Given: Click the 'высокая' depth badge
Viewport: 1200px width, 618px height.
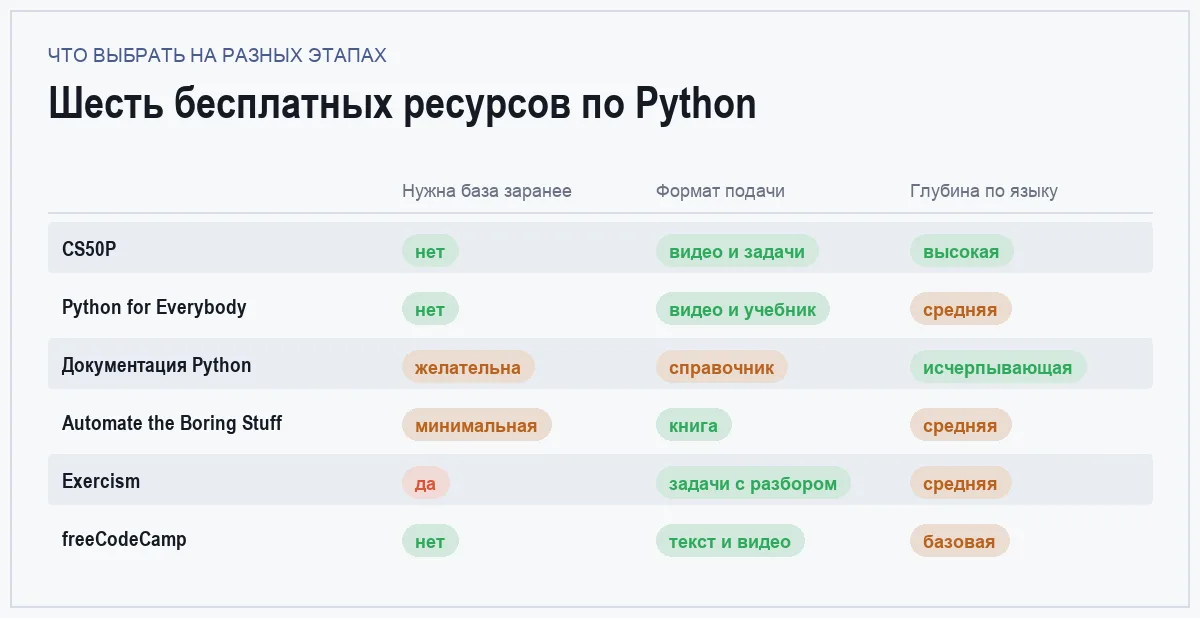Looking at the screenshot, I should (x=961, y=252).
